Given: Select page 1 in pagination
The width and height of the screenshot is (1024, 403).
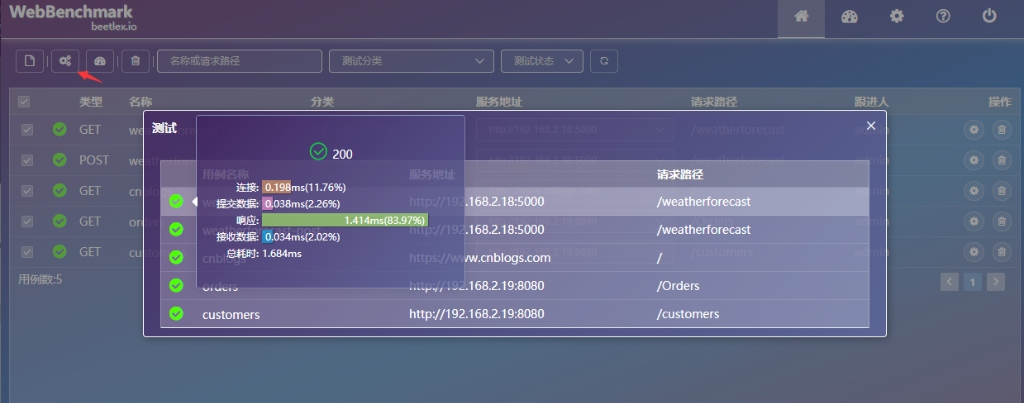Looking at the screenshot, I should pos(972,282).
